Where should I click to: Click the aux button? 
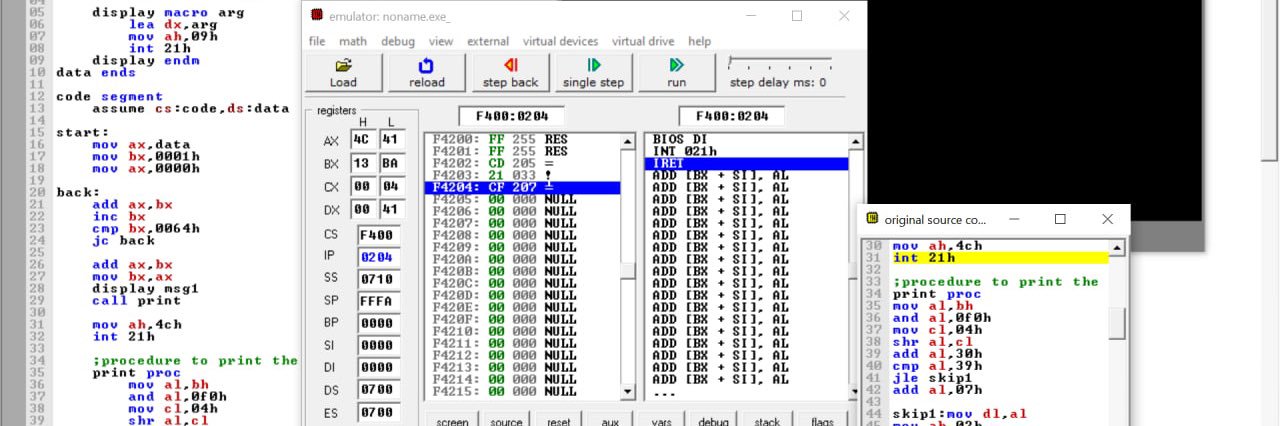click(610, 418)
